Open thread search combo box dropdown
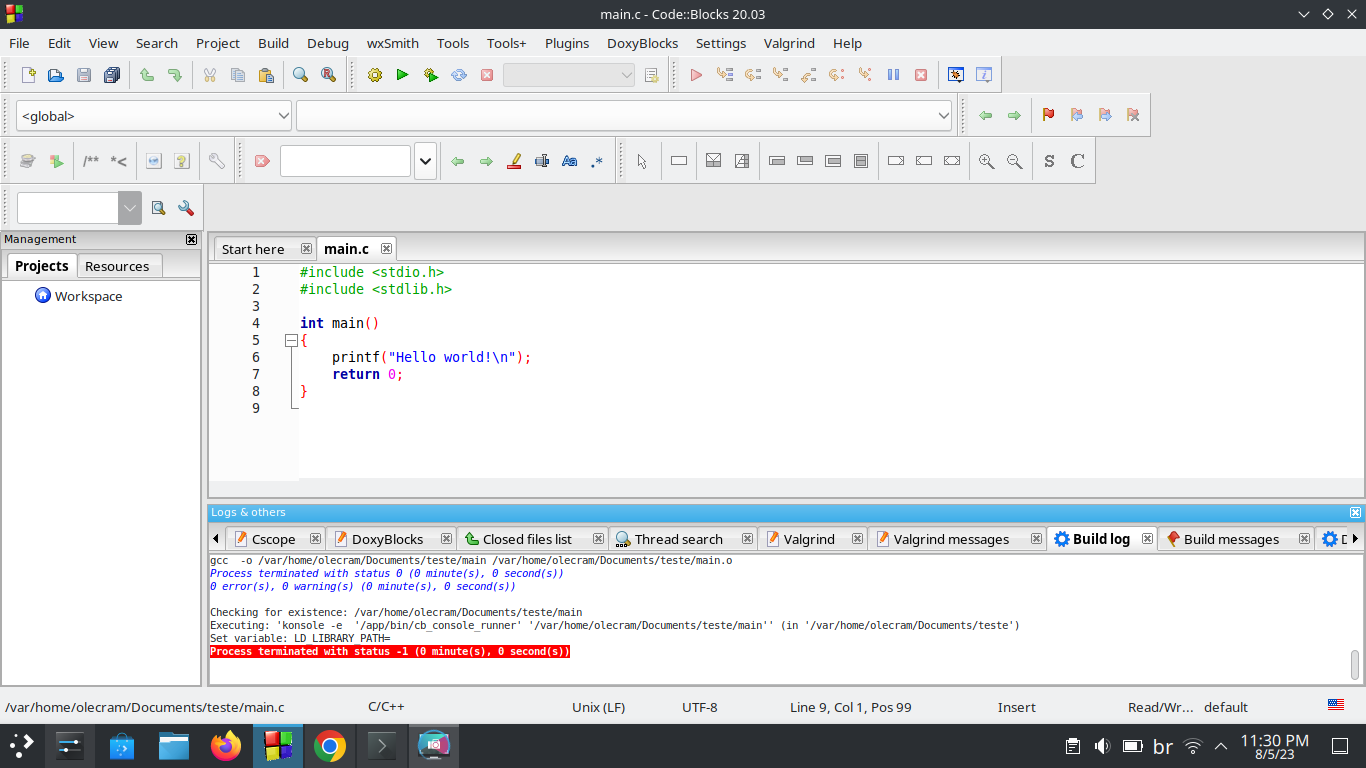1366x768 pixels. [x=130, y=208]
